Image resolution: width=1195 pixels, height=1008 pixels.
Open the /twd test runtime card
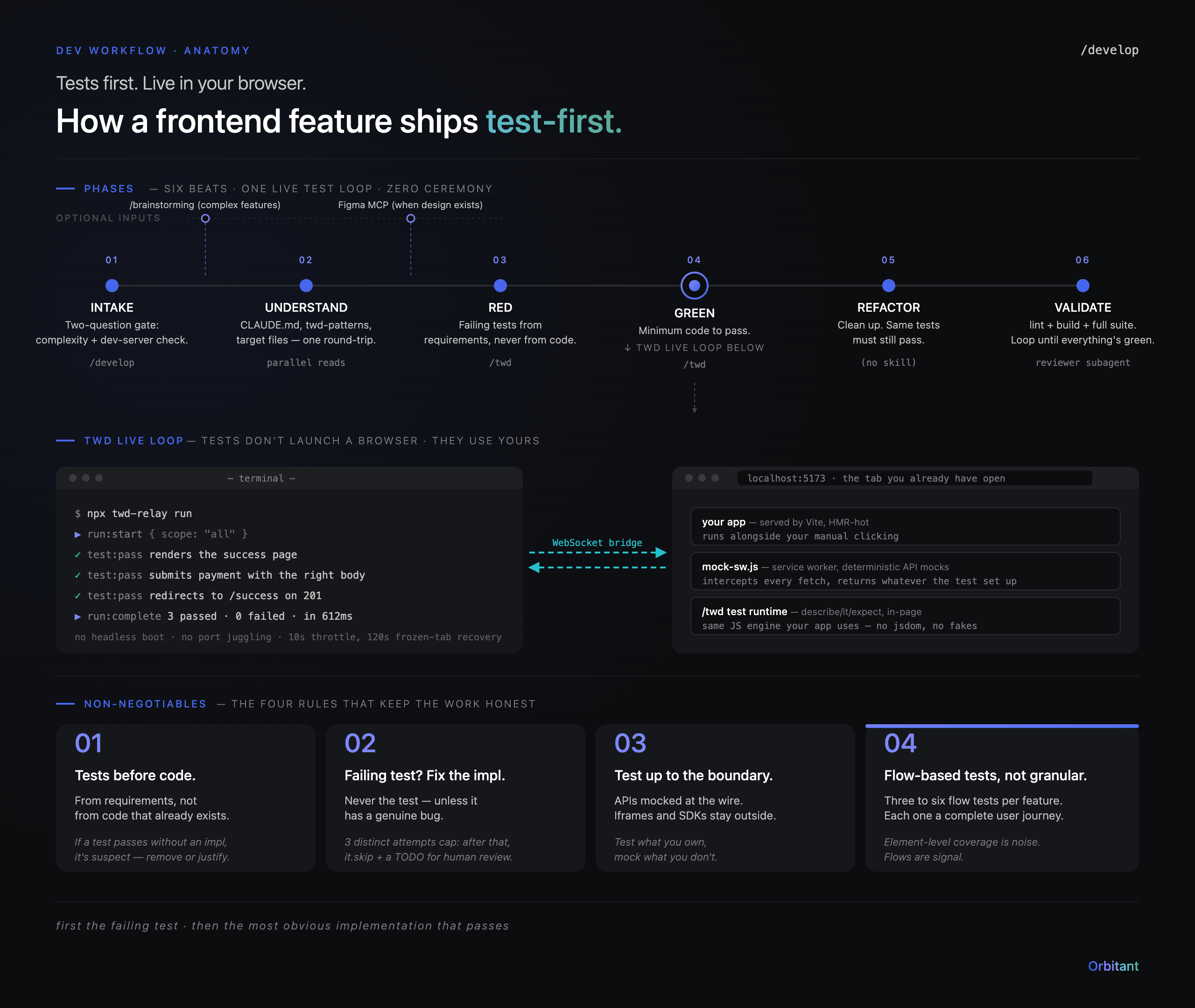pyautogui.click(x=905, y=616)
